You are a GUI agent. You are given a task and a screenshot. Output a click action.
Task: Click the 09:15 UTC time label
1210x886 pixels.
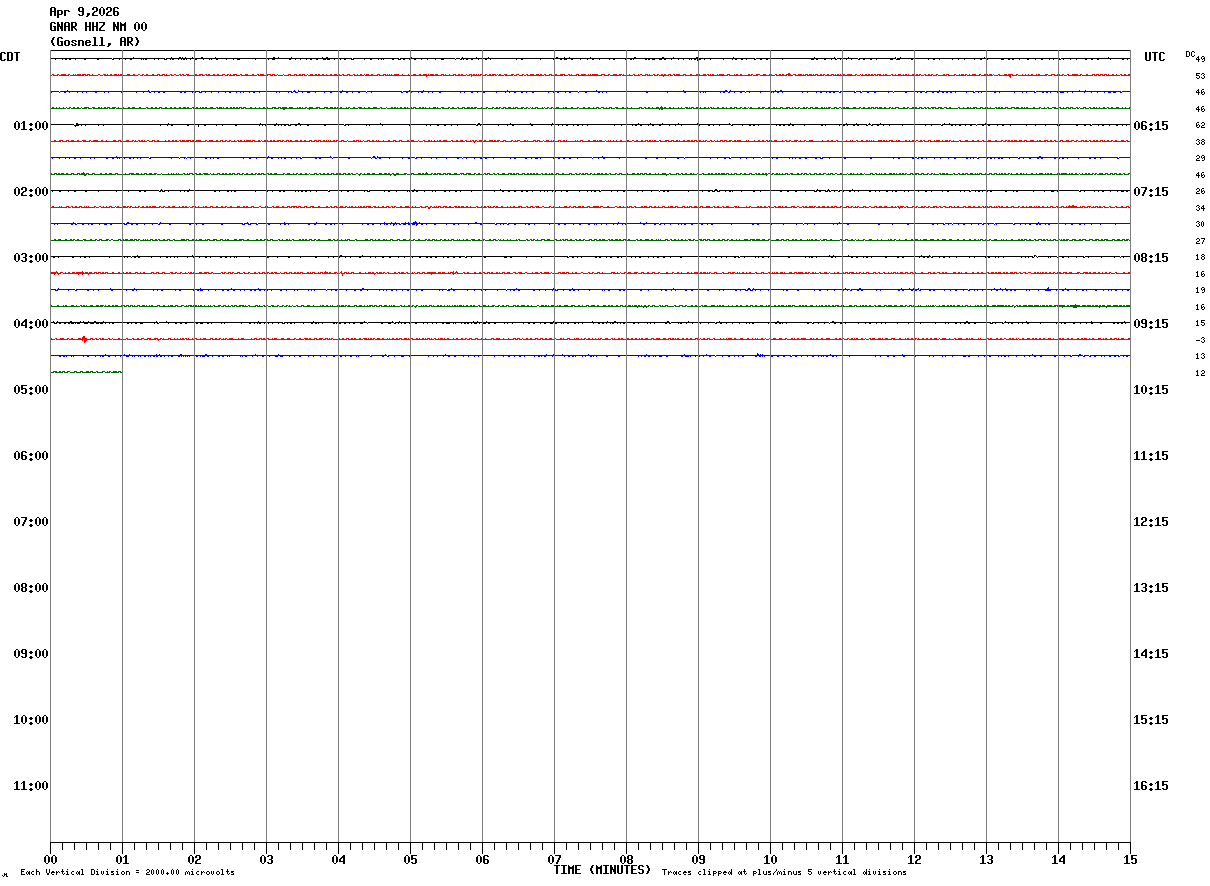pos(1151,324)
